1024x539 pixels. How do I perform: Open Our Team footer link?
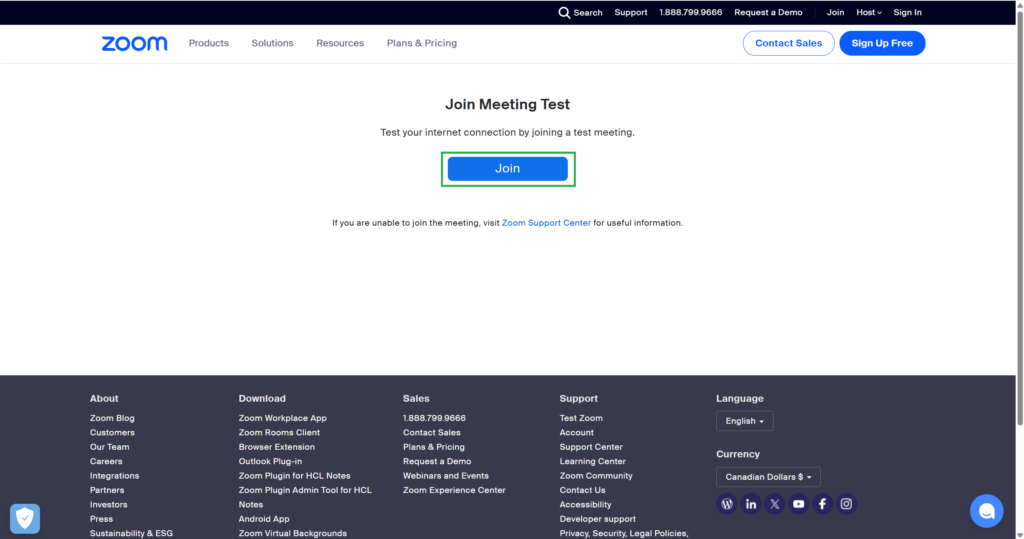pos(110,447)
